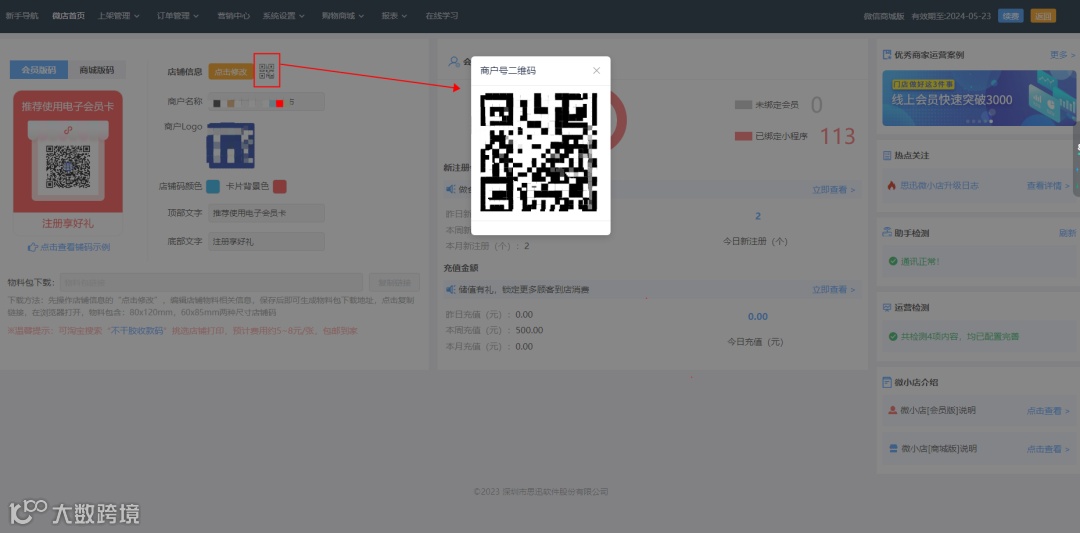Open 查看详情 for the upgrade log
The width and height of the screenshot is (1080, 533).
[1048, 185]
